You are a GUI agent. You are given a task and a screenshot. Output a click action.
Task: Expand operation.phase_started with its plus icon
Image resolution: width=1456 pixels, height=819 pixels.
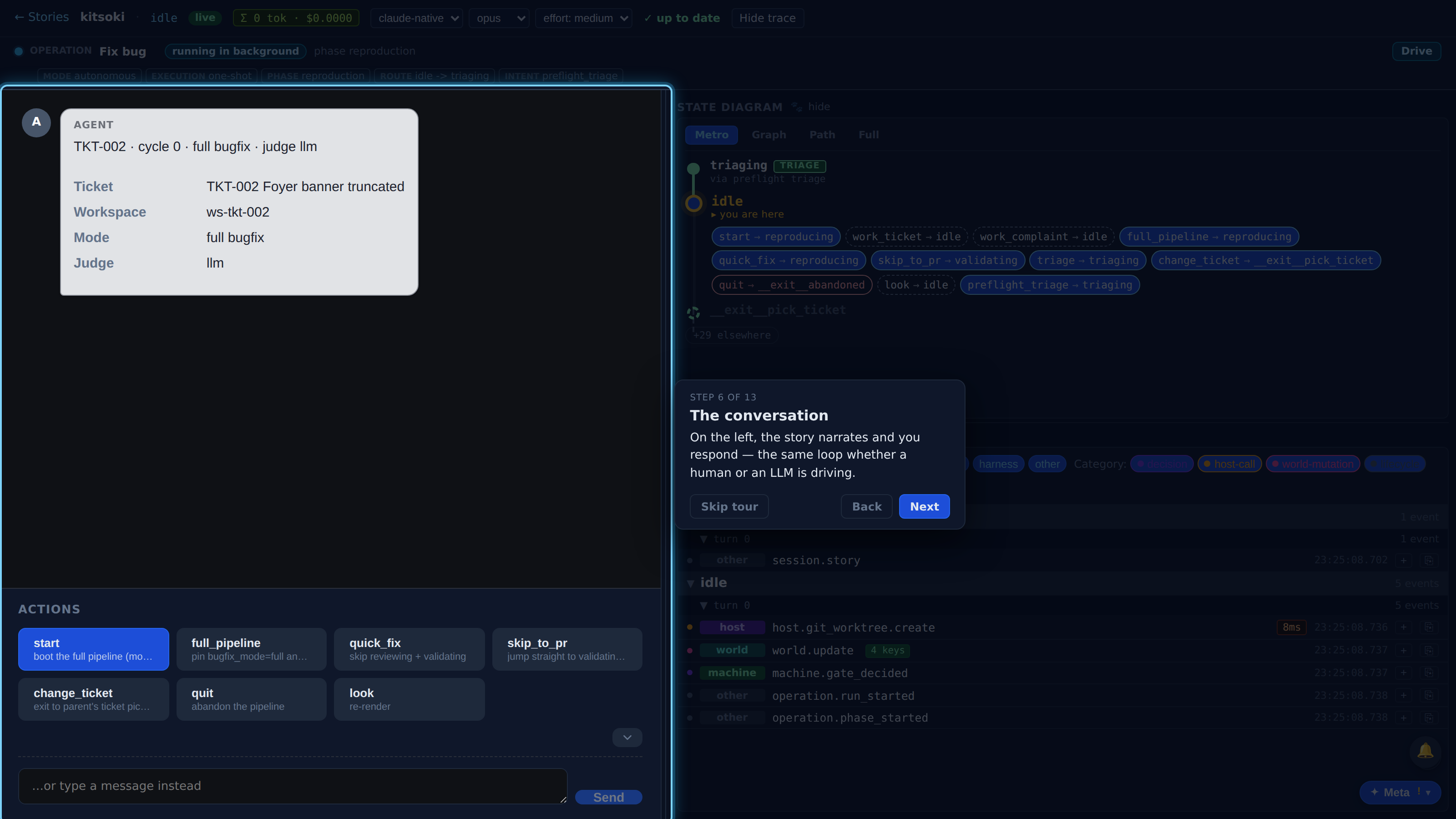(1403, 718)
